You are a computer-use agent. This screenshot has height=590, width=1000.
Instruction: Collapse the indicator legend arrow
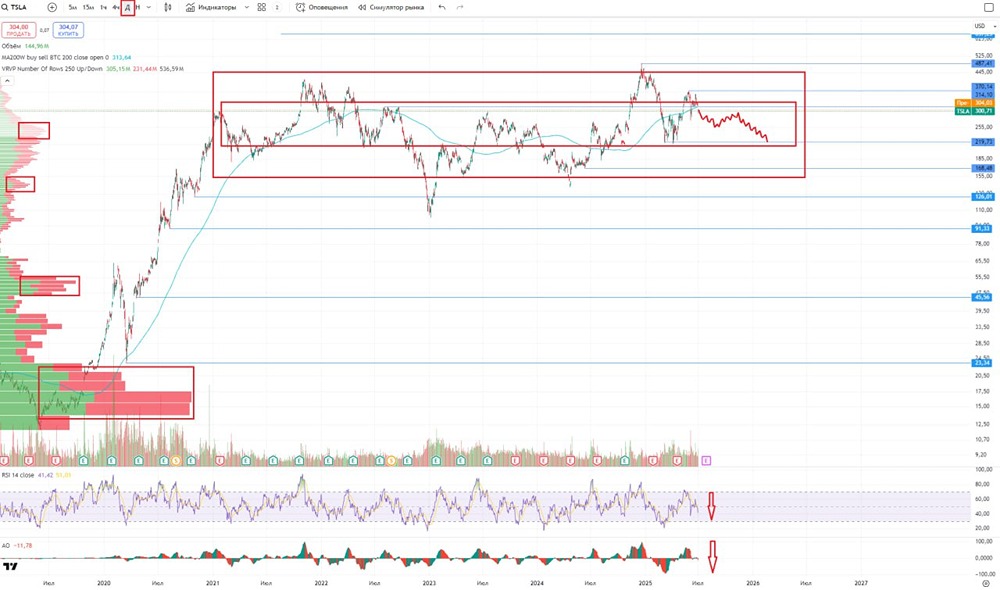coord(7,80)
